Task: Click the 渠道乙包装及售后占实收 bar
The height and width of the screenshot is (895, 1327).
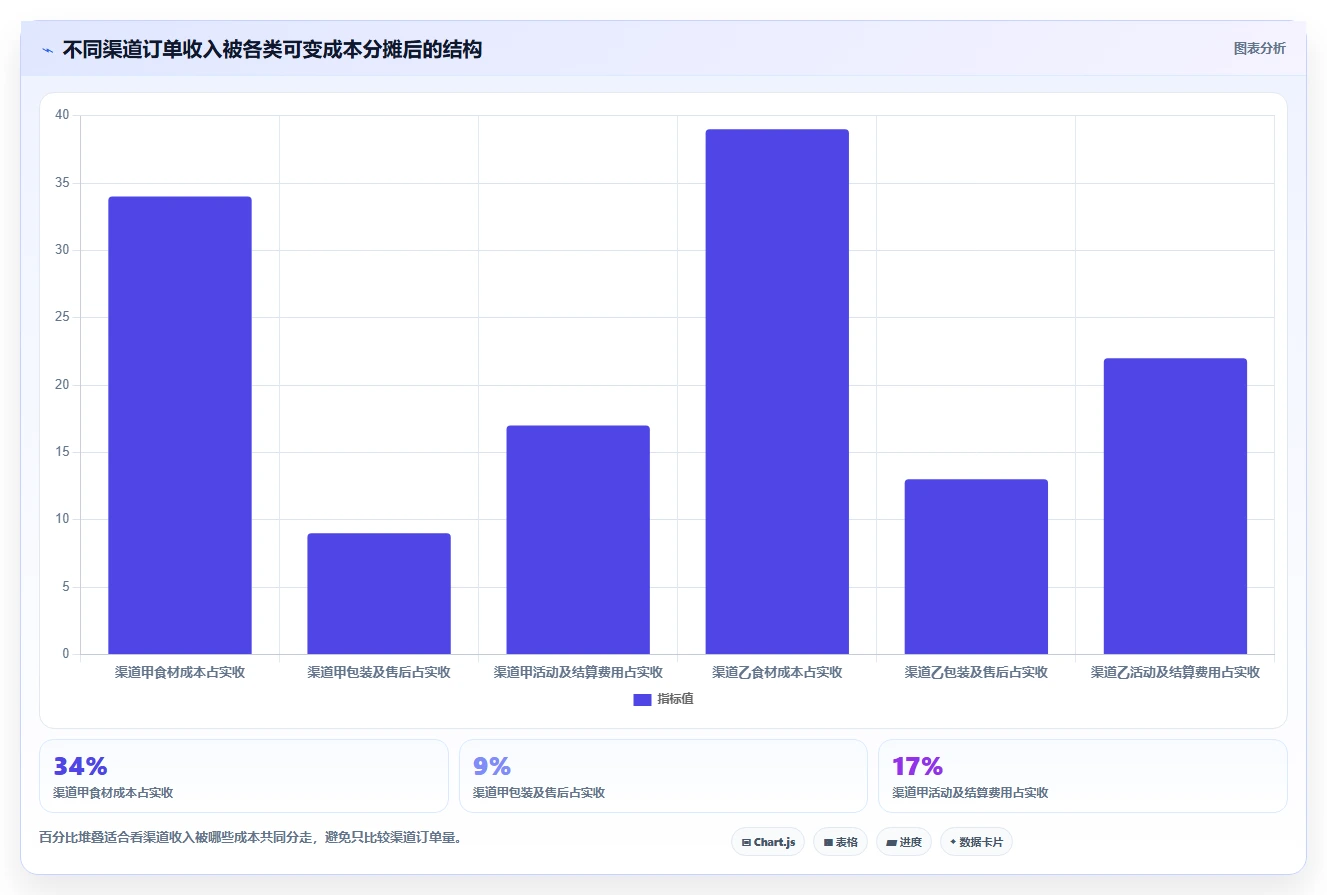Action: (x=976, y=567)
